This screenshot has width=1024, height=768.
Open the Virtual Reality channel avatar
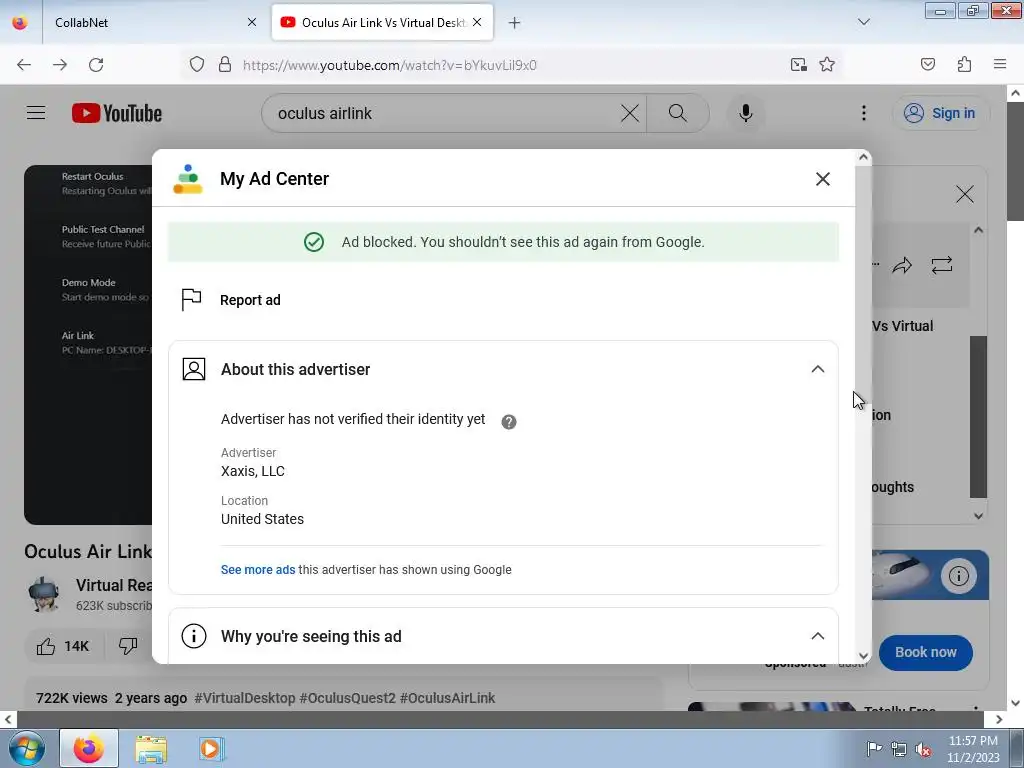[x=44, y=594]
